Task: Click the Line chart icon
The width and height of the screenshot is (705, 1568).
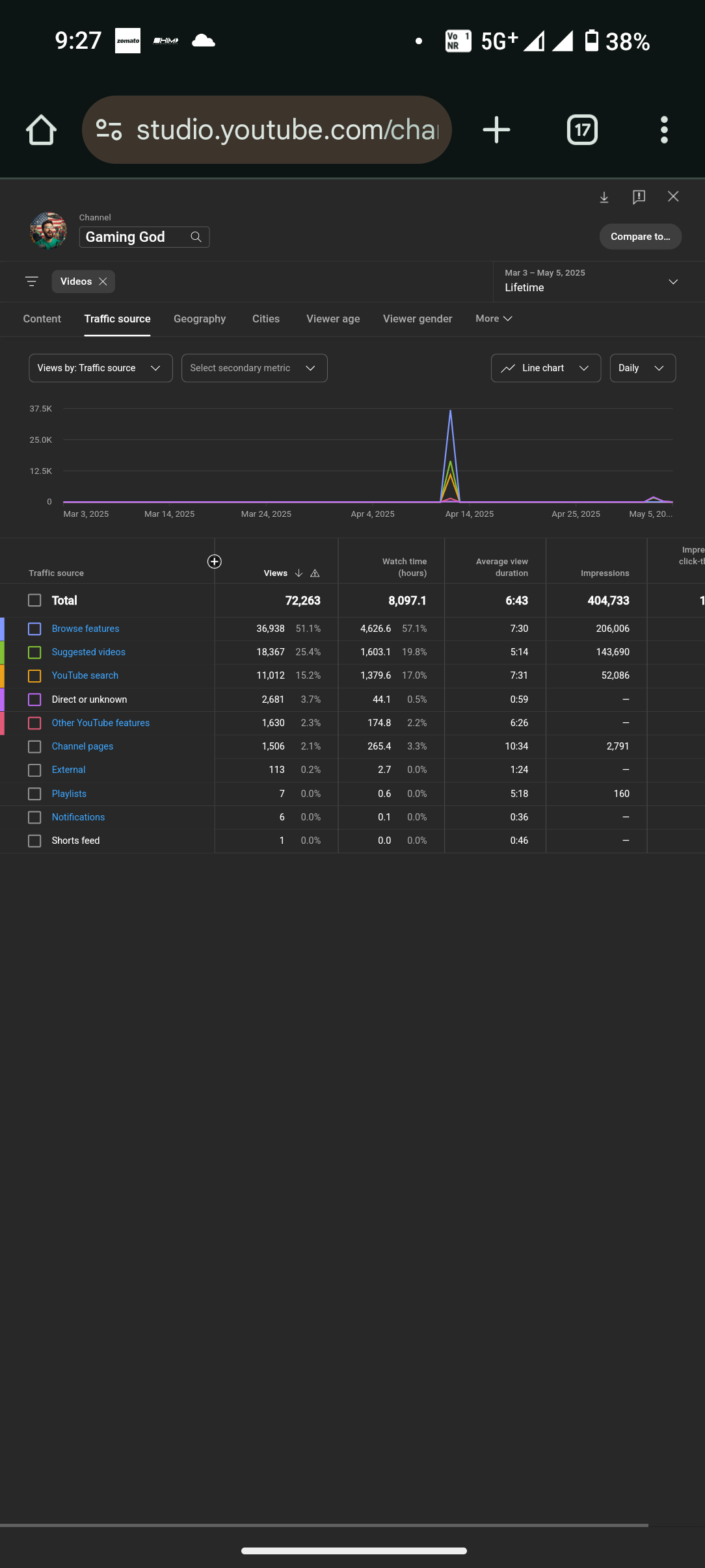Action: pyautogui.click(x=508, y=368)
